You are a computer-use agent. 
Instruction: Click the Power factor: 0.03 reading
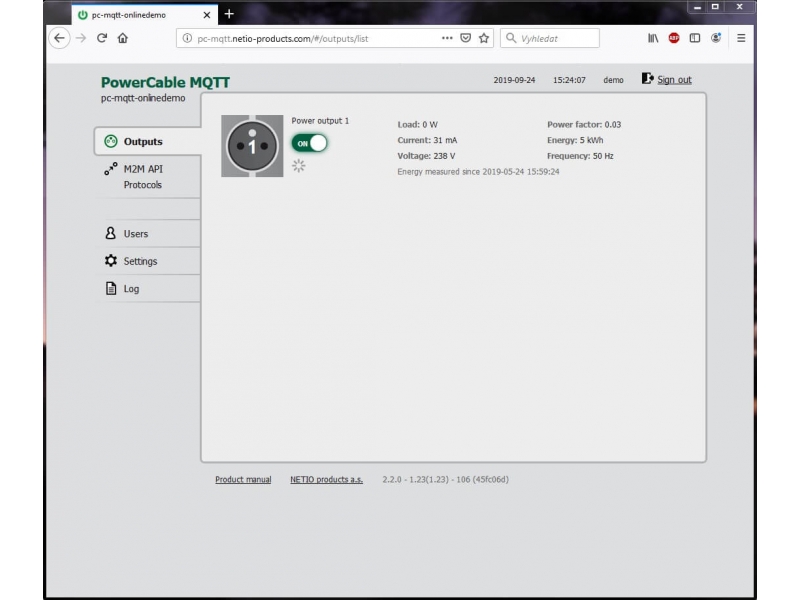(x=584, y=124)
